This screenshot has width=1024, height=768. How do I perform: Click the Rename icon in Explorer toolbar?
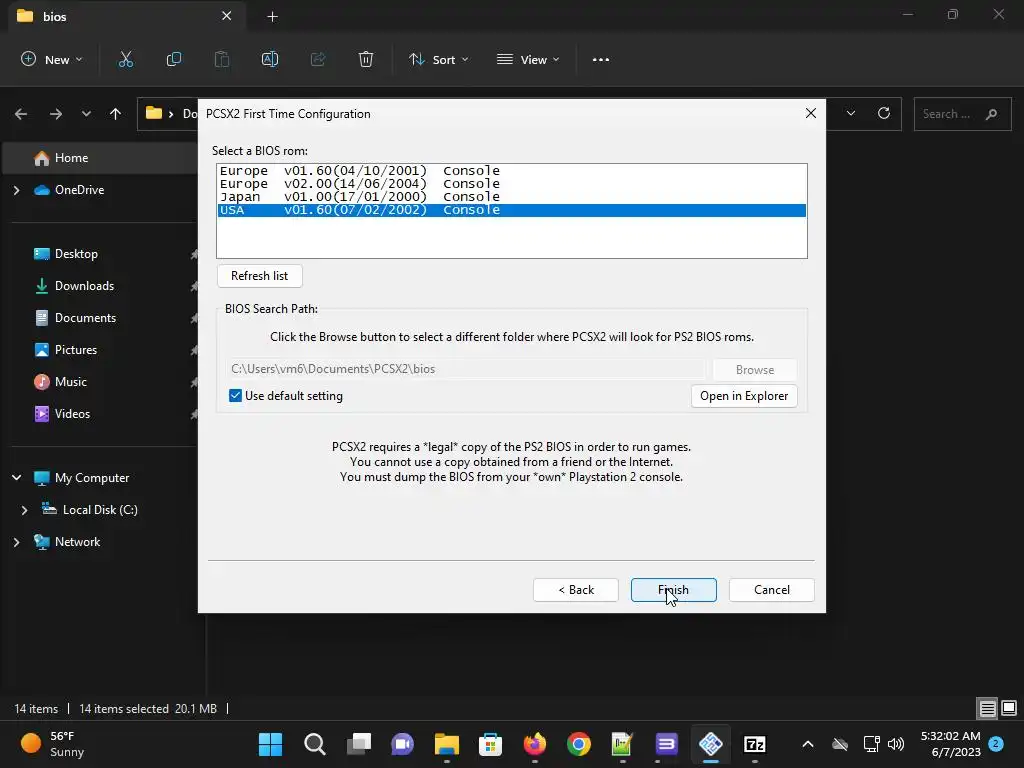click(270, 59)
